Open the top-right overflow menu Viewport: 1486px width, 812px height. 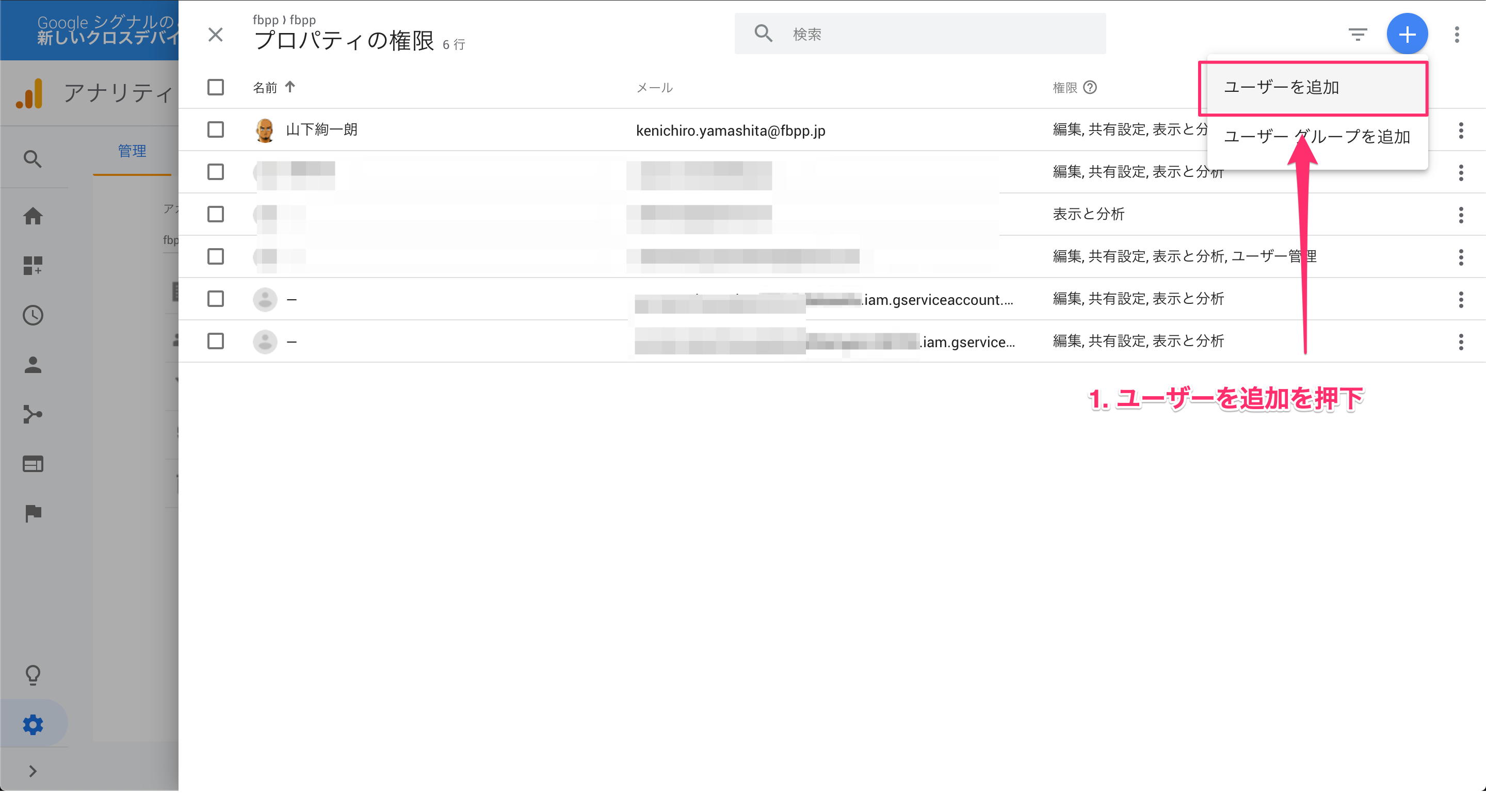point(1456,35)
